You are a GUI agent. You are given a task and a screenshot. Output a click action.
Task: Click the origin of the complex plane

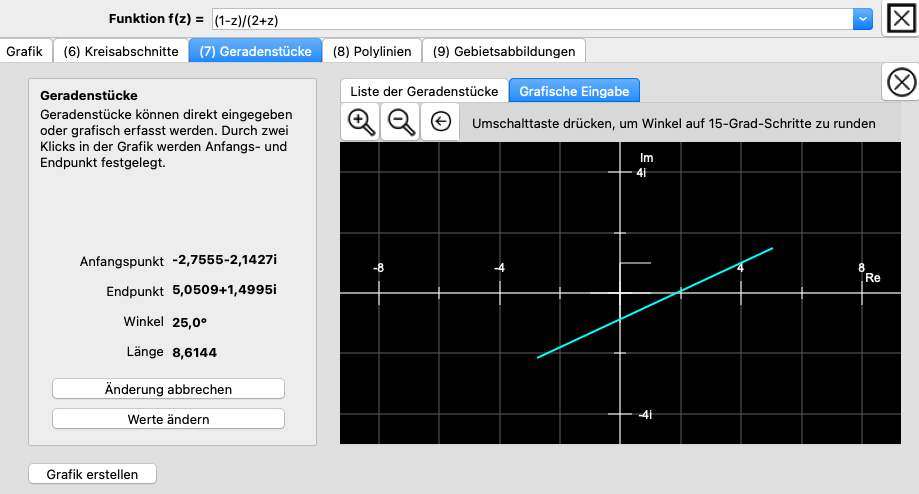[x=620, y=293]
